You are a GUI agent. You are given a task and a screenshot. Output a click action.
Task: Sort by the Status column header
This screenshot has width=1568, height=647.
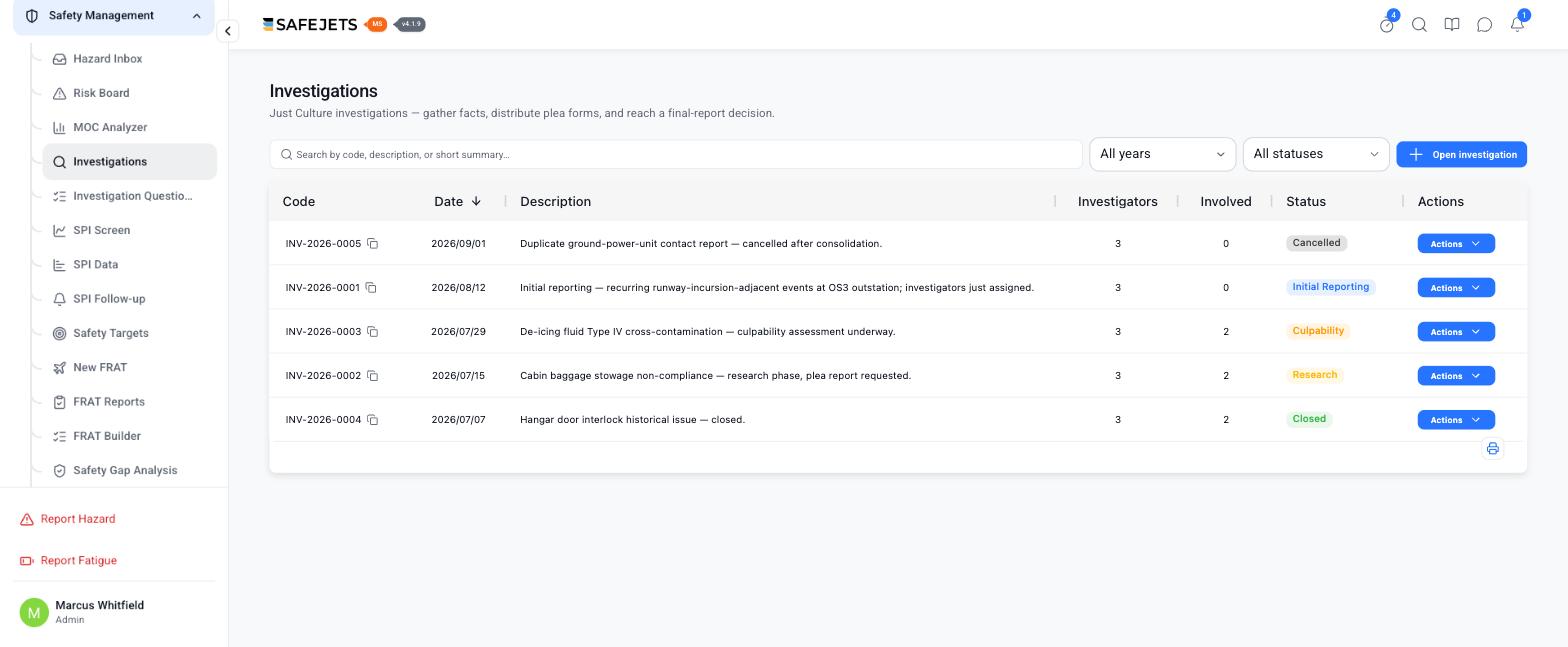pos(1305,202)
